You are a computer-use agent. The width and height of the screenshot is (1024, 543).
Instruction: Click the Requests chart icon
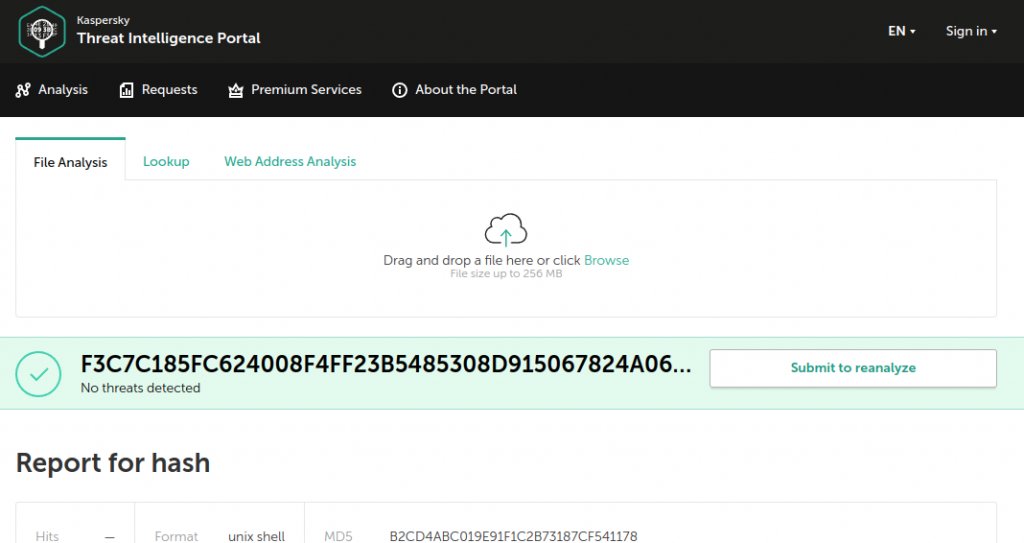[126, 90]
